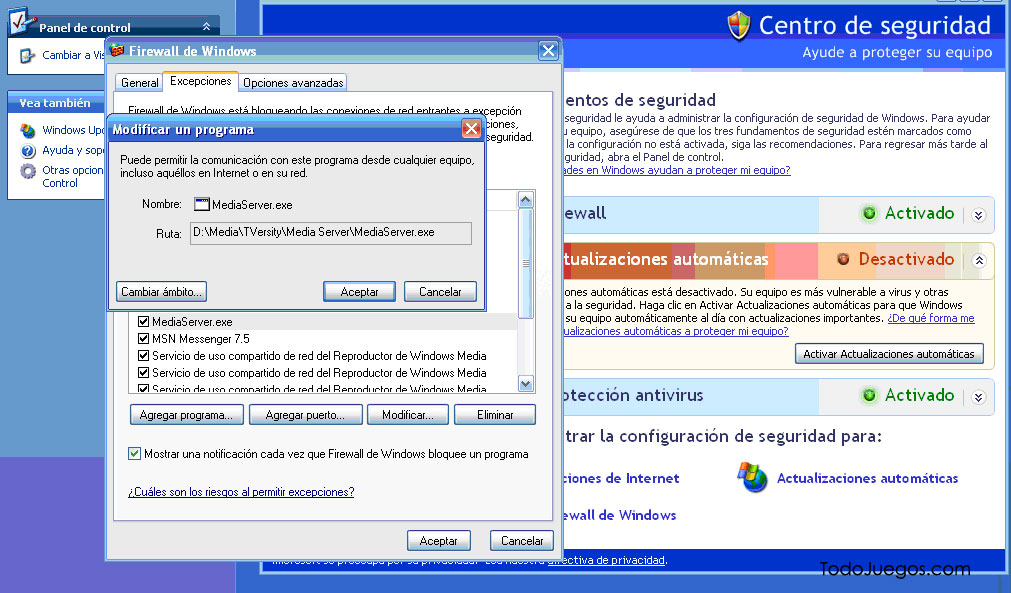Click the Modificar button
Image resolution: width=1011 pixels, height=593 pixels.
click(x=407, y=415)
